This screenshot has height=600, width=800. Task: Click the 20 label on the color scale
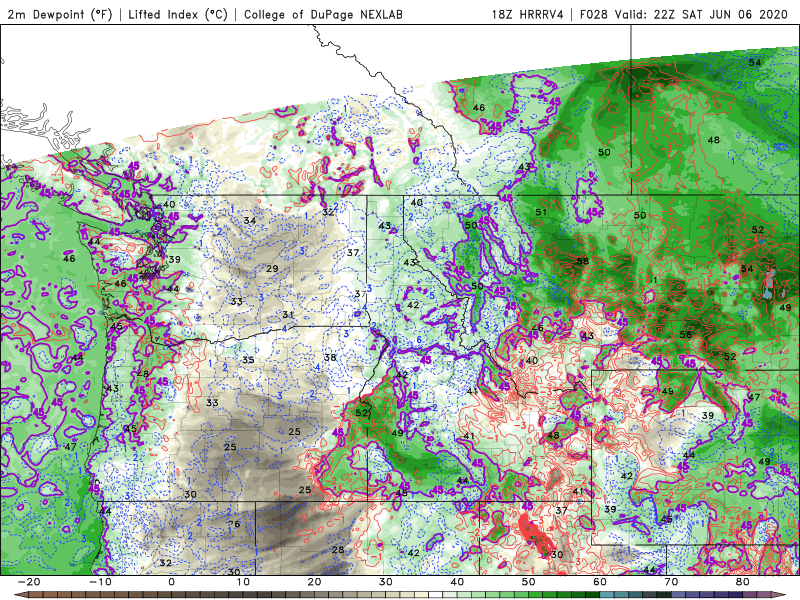(314, 582)
